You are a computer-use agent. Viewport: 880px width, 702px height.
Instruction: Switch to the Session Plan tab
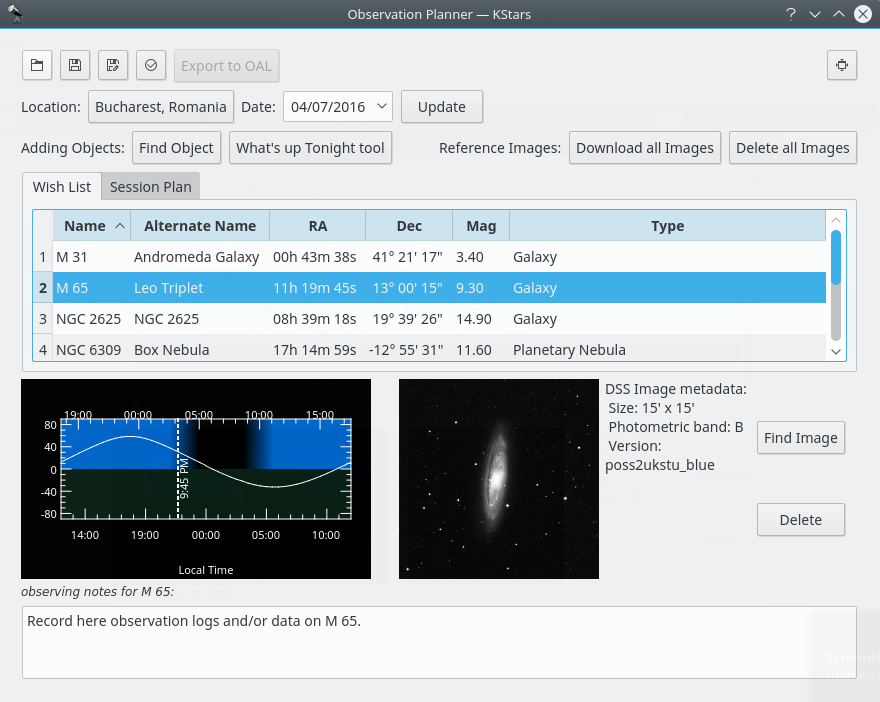pos(150,187)
